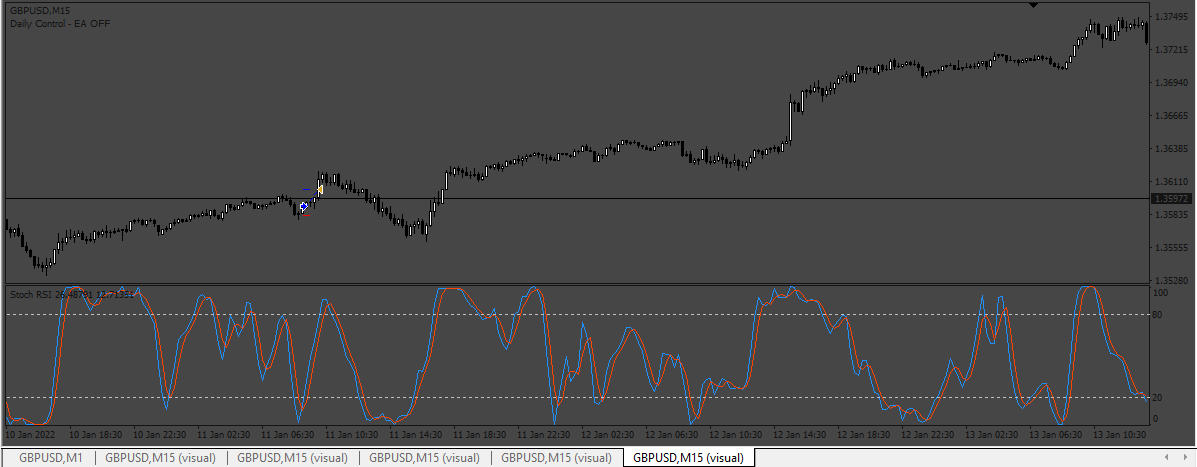
Task: Click the 1.36110 price axis value
Action: tap(1174, 182)
